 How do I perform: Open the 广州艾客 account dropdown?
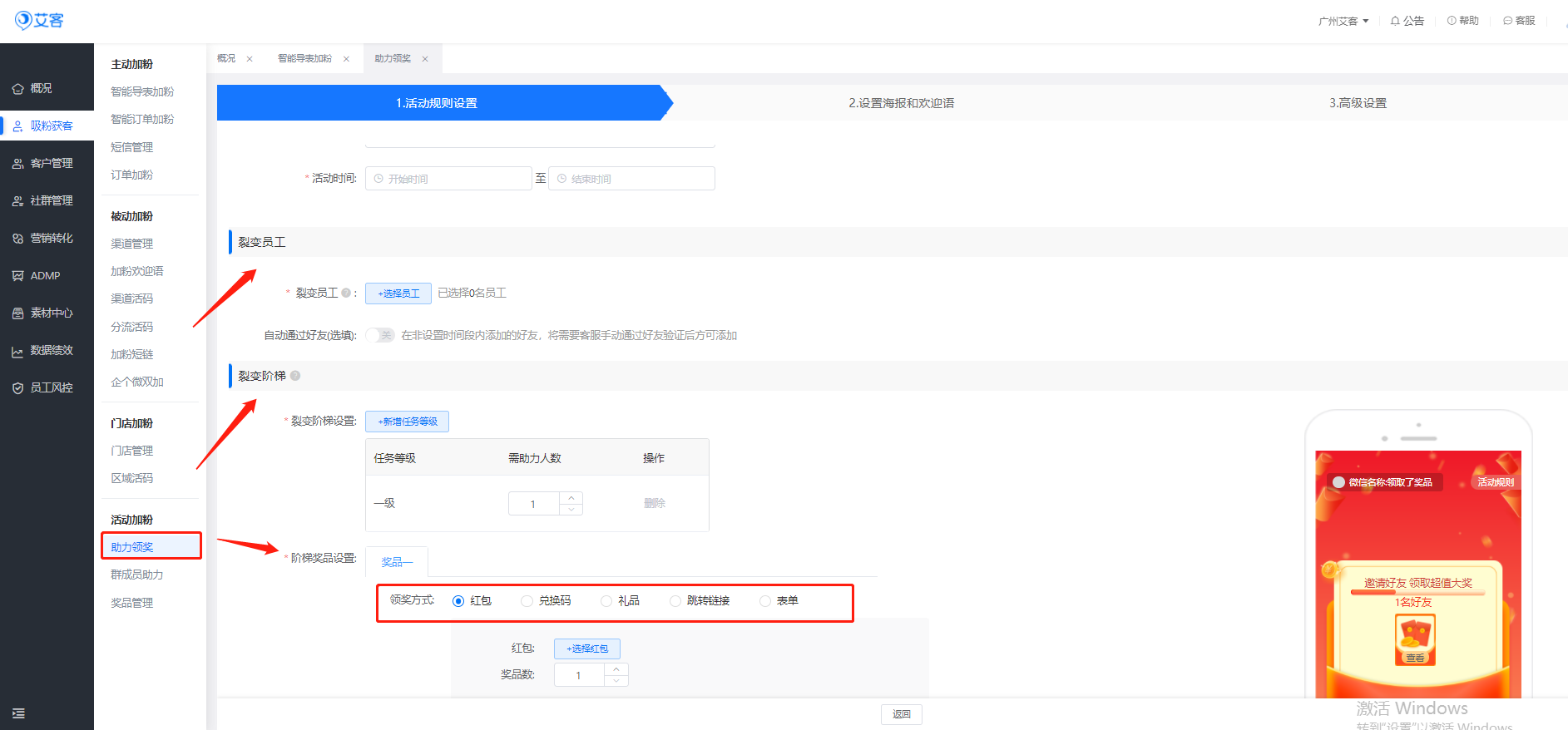pos(1343,21)
